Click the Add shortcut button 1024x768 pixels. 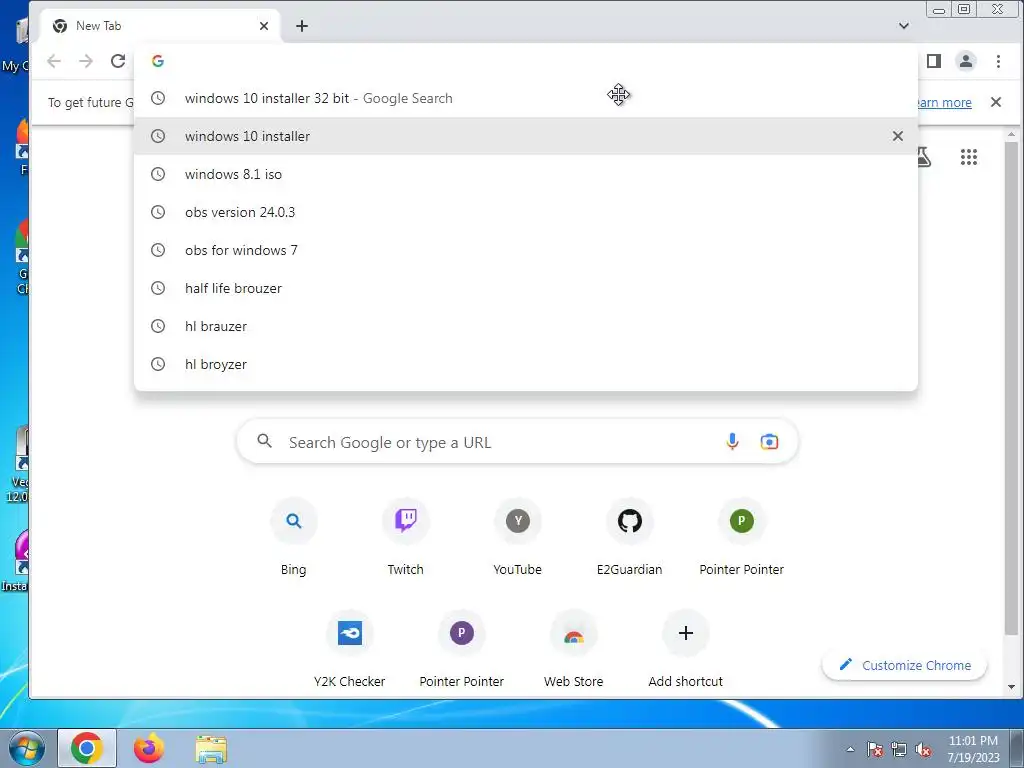coord(686,649)
